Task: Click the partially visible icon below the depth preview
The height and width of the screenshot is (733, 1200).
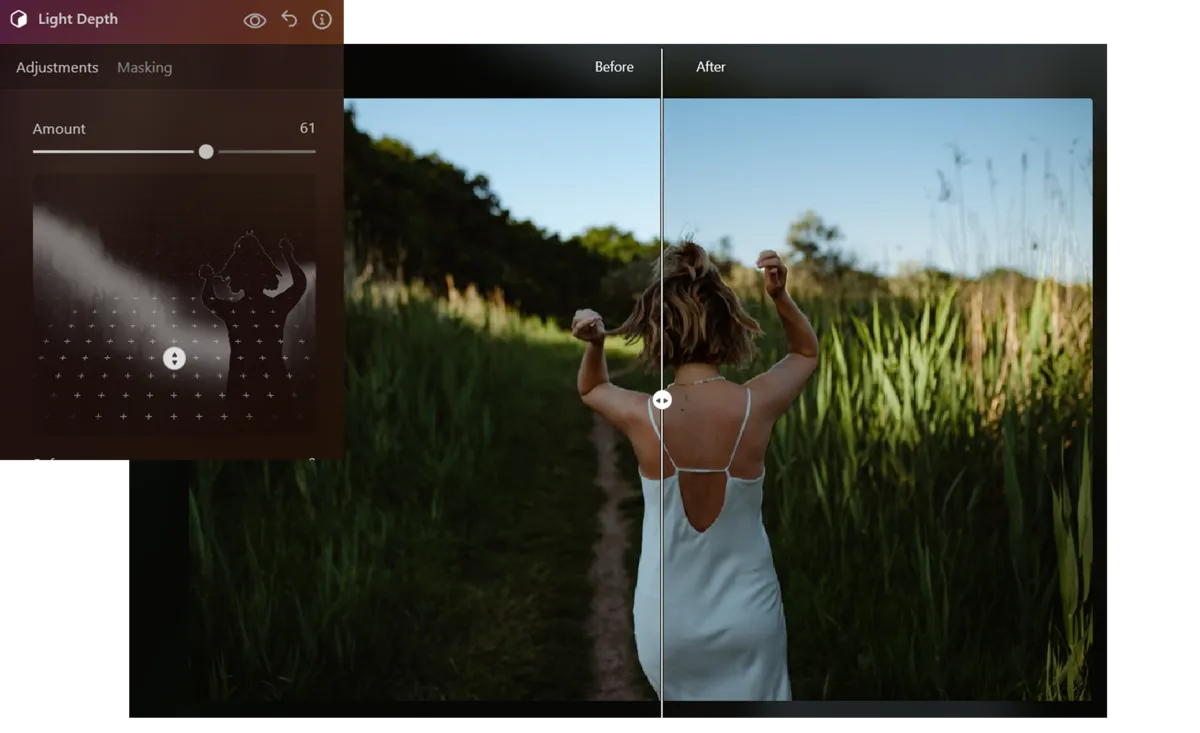Action: coord(52,459)
